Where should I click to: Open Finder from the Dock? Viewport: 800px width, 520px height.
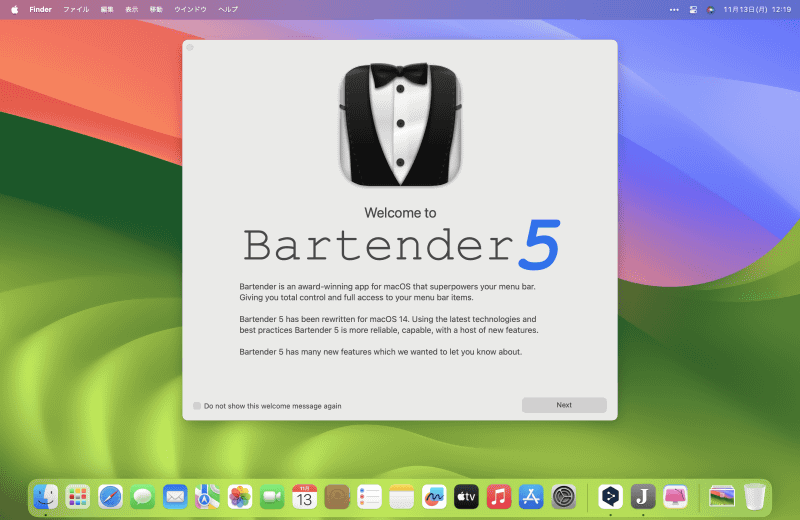pyautogui.click(x=45, y=497)
